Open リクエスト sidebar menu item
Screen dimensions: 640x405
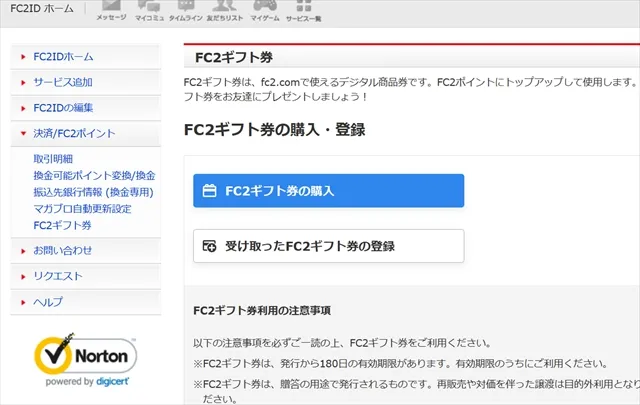pos(86,276)
